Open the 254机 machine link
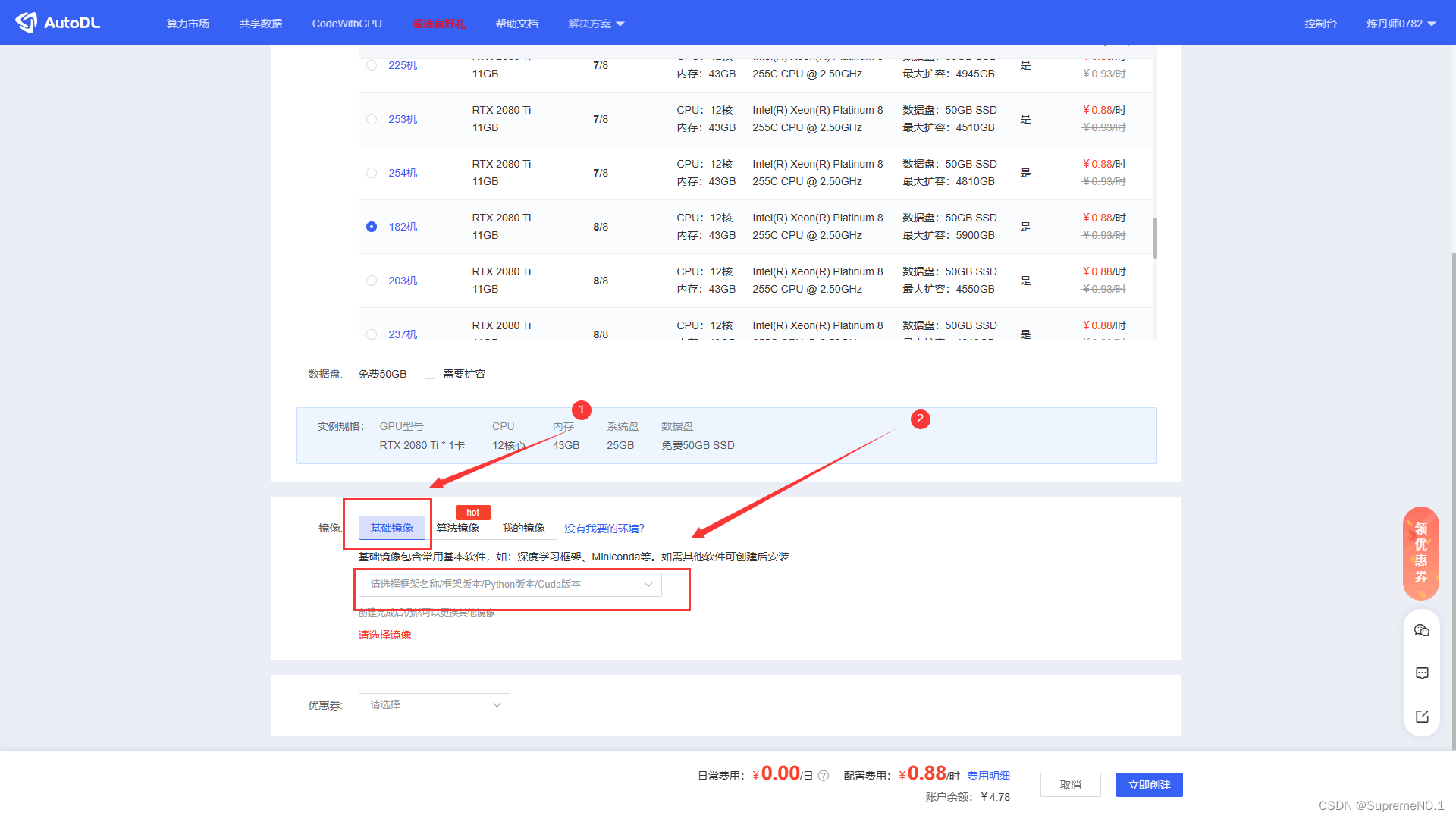 click(403, 173)
